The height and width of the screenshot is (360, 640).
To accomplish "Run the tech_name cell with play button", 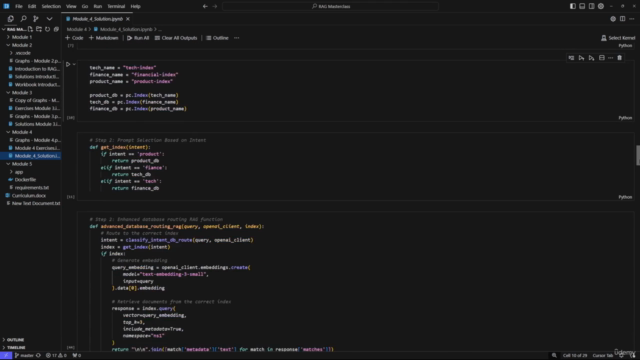I will [x=68, y=64].
